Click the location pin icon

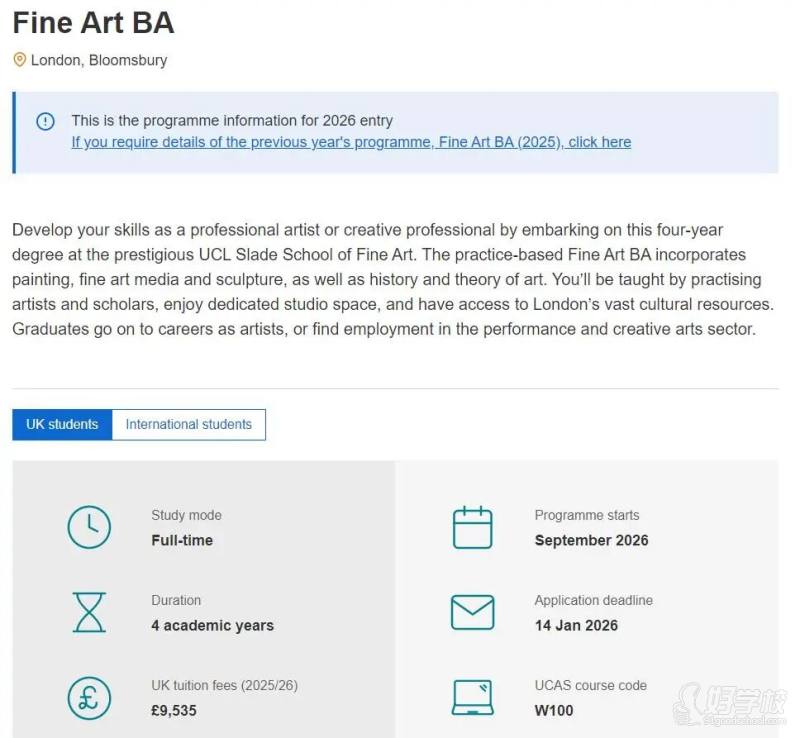coord(19,60)
